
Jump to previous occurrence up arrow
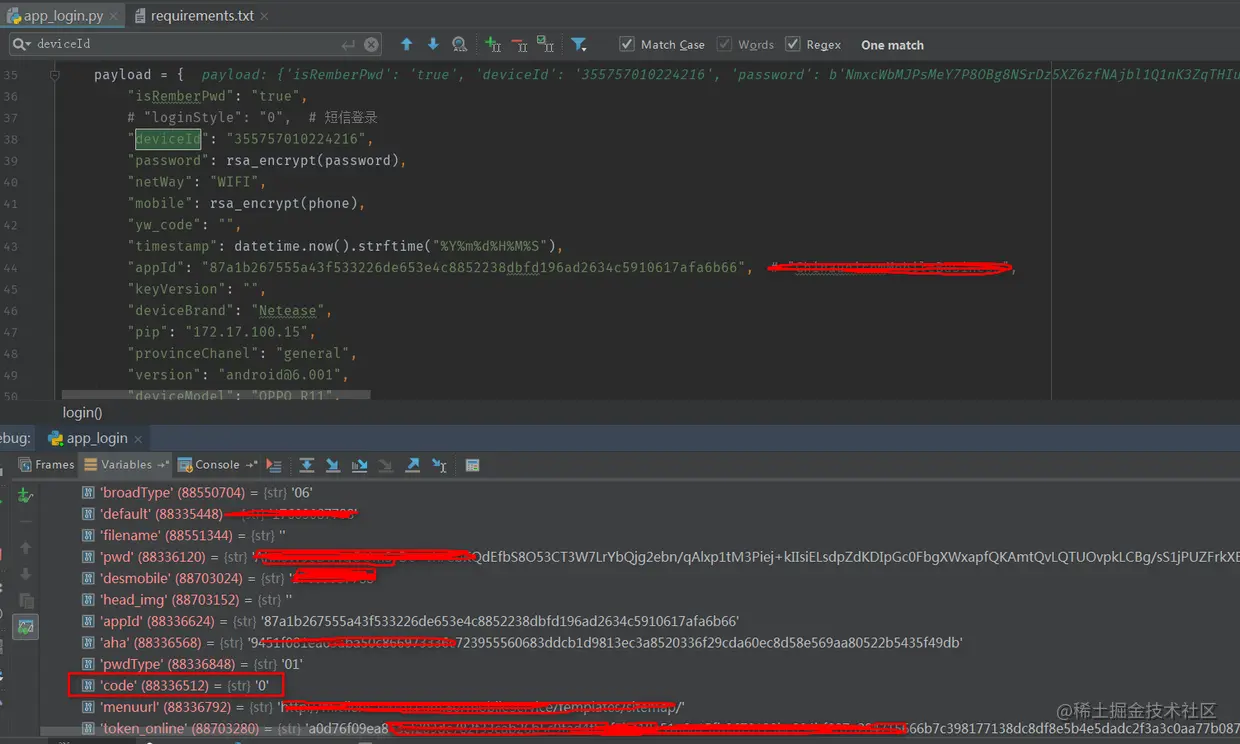click(406, 44)
